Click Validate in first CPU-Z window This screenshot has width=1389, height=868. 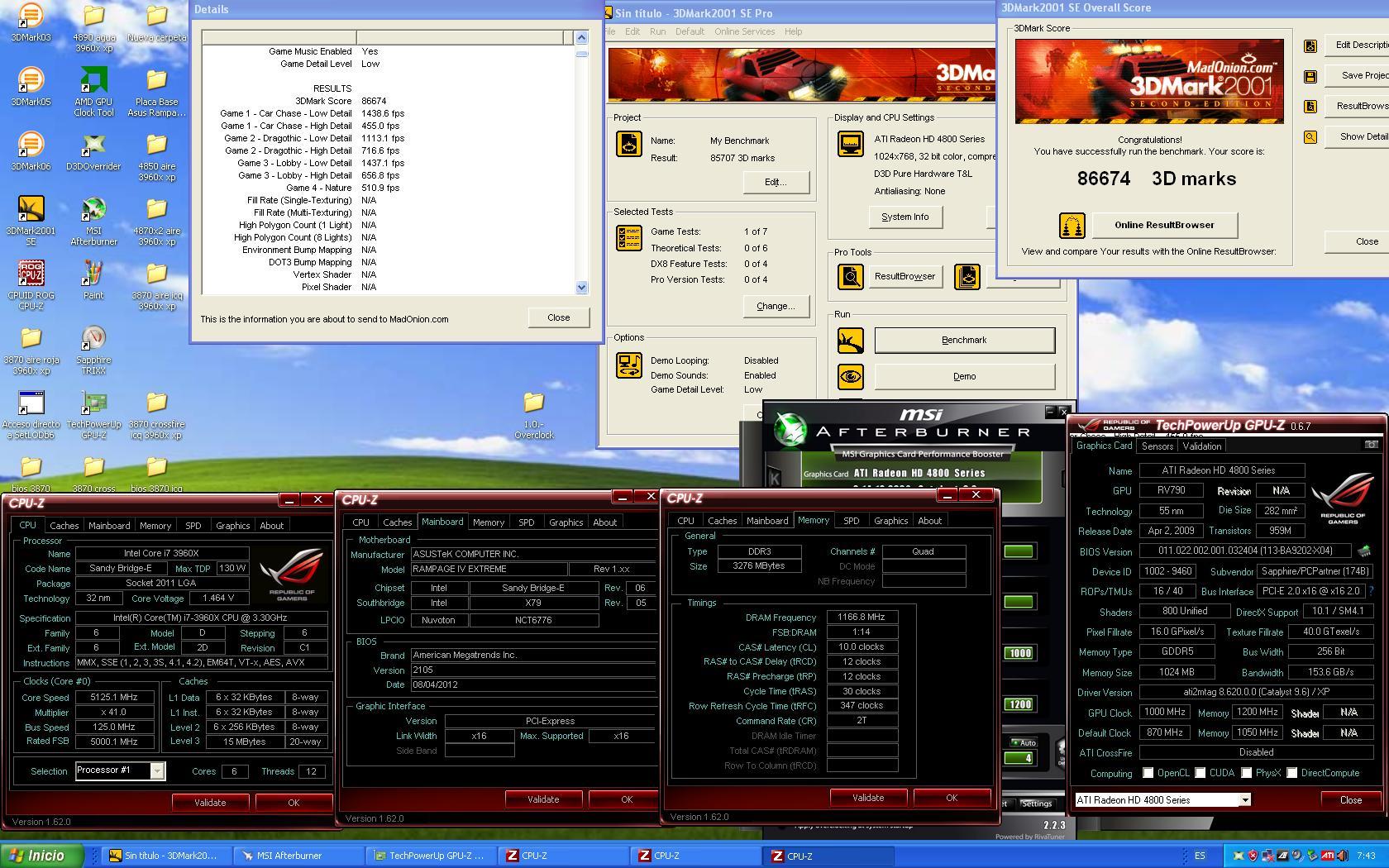[x=210, y=803]
